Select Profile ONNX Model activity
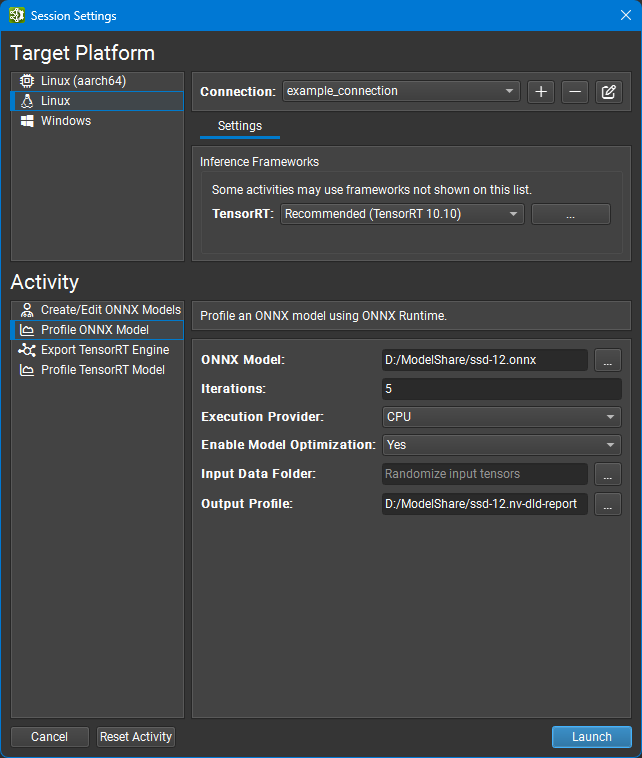This screenshot has width=642, height=758. (x=95, y=330)
